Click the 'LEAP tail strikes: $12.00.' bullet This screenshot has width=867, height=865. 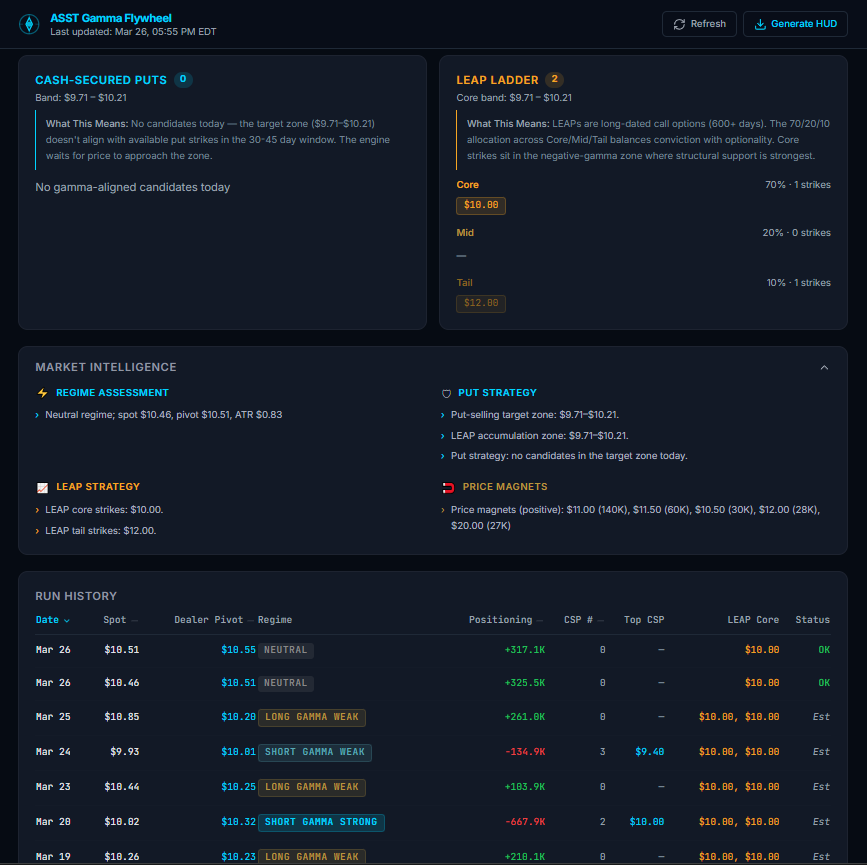point(101,531)
